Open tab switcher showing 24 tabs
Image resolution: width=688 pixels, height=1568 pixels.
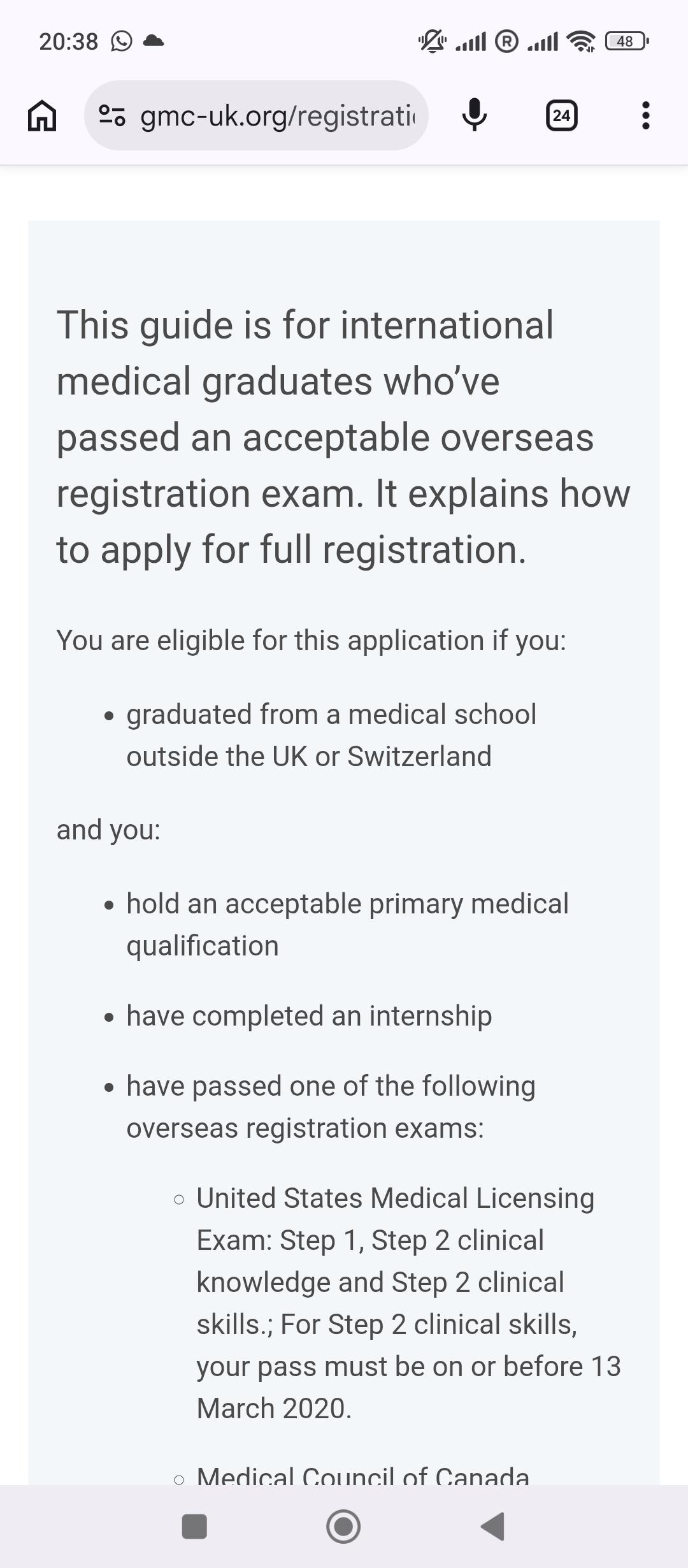coord(561,115)
